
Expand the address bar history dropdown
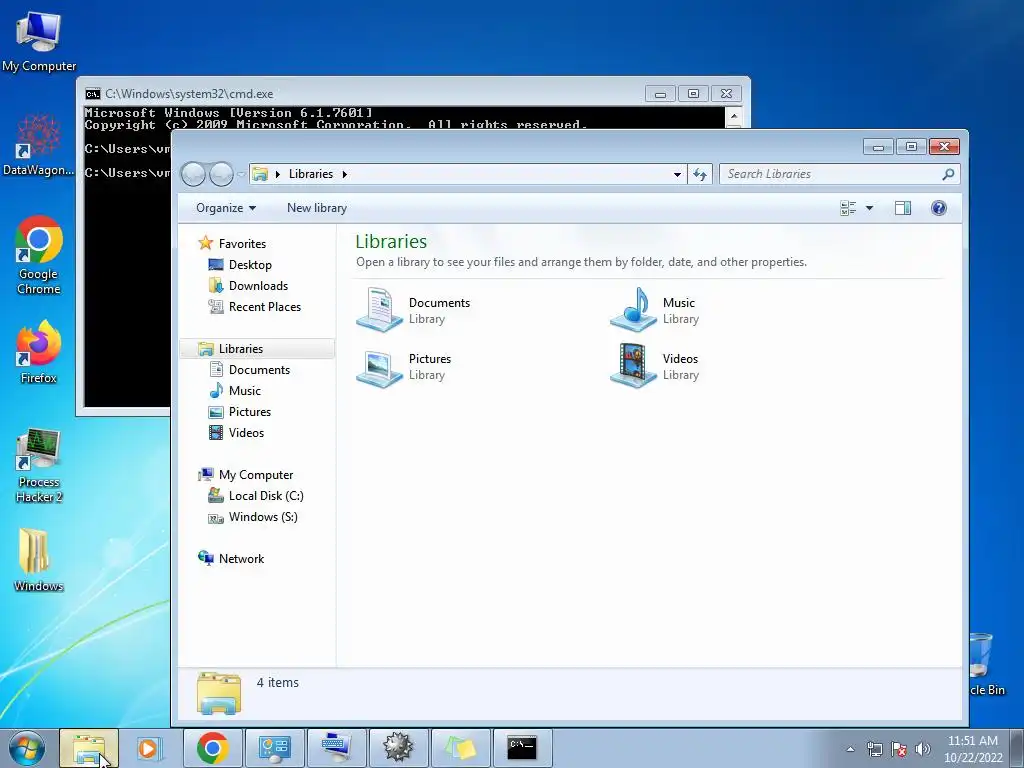point(677,174)
